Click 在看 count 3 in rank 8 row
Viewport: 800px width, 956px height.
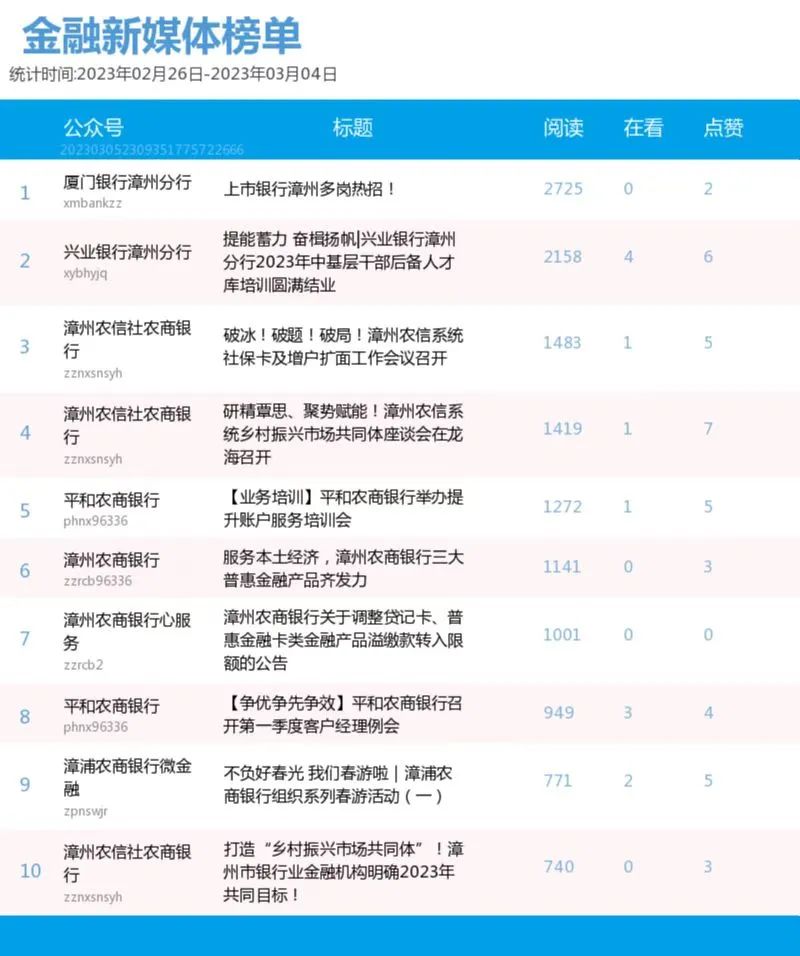tap(628, 713)
